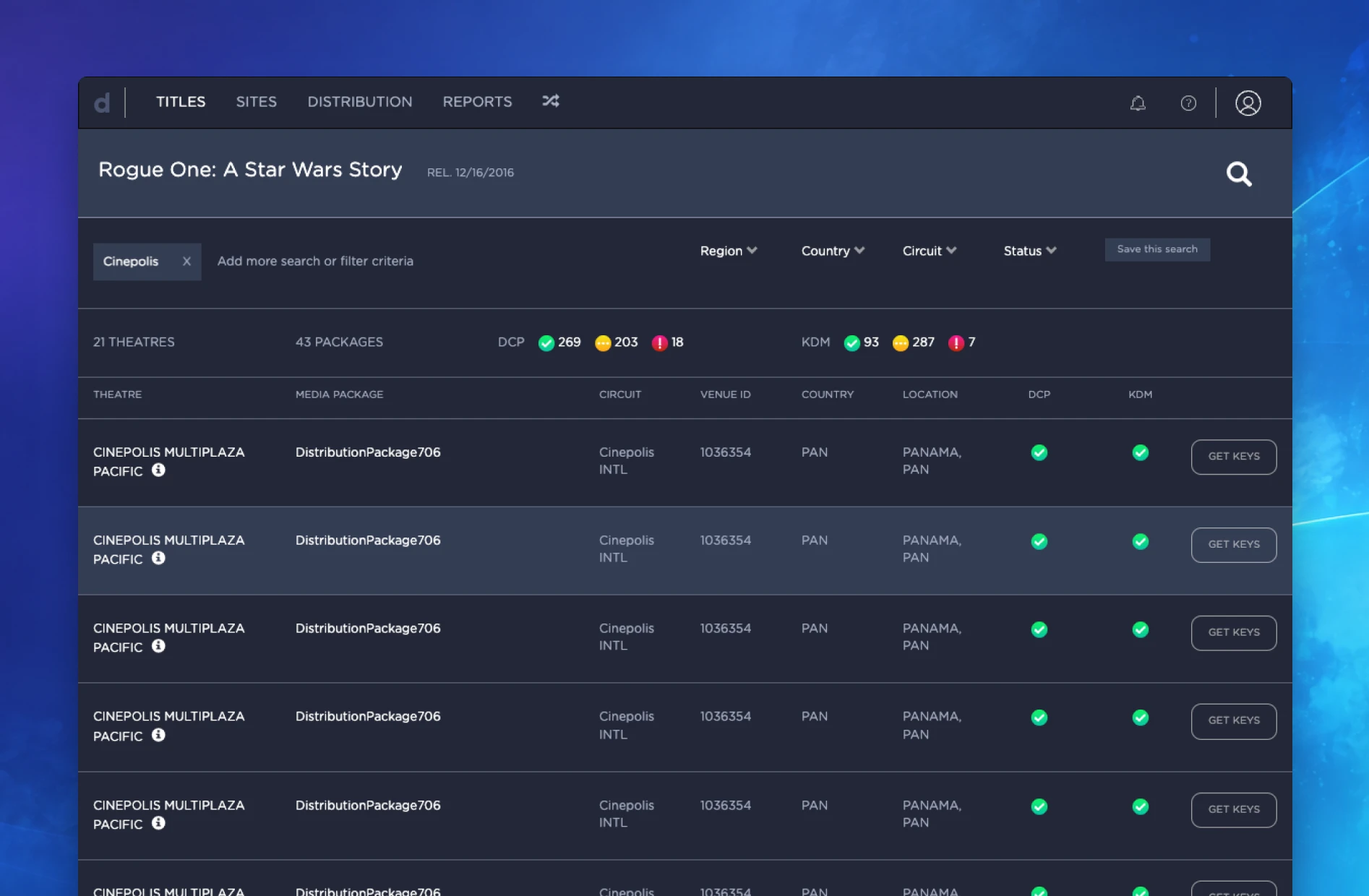The height and width of the screenshot is (896, 1369).
Task: Click GET KEYS in the first table row
Action: coord(1234,457)
